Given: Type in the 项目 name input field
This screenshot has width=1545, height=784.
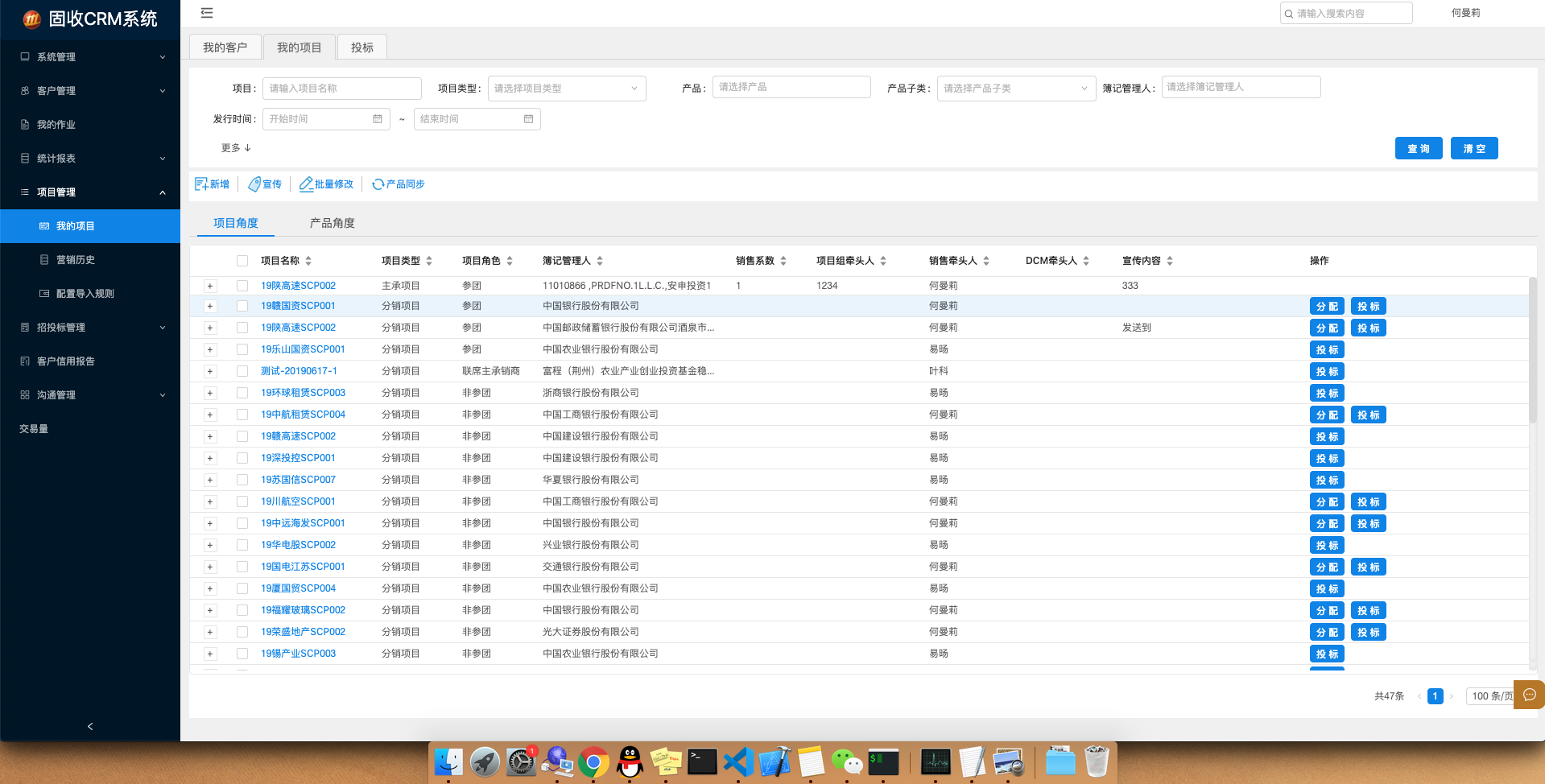Looking at the screenshot, I should (x=341, y=88).
